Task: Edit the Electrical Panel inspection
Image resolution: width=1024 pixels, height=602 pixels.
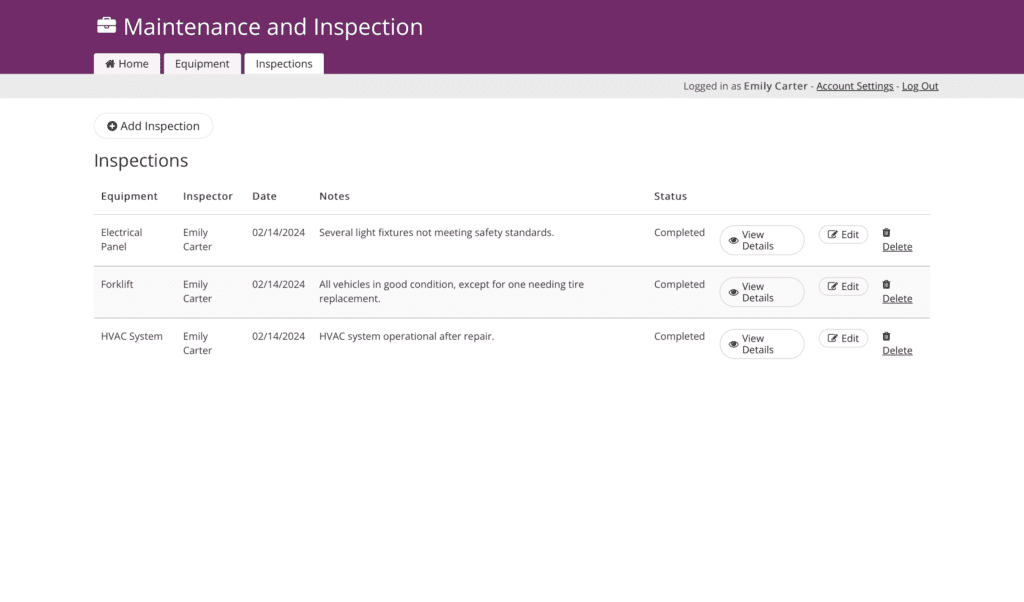Action: pyautogui.click(x=843, y=235)
